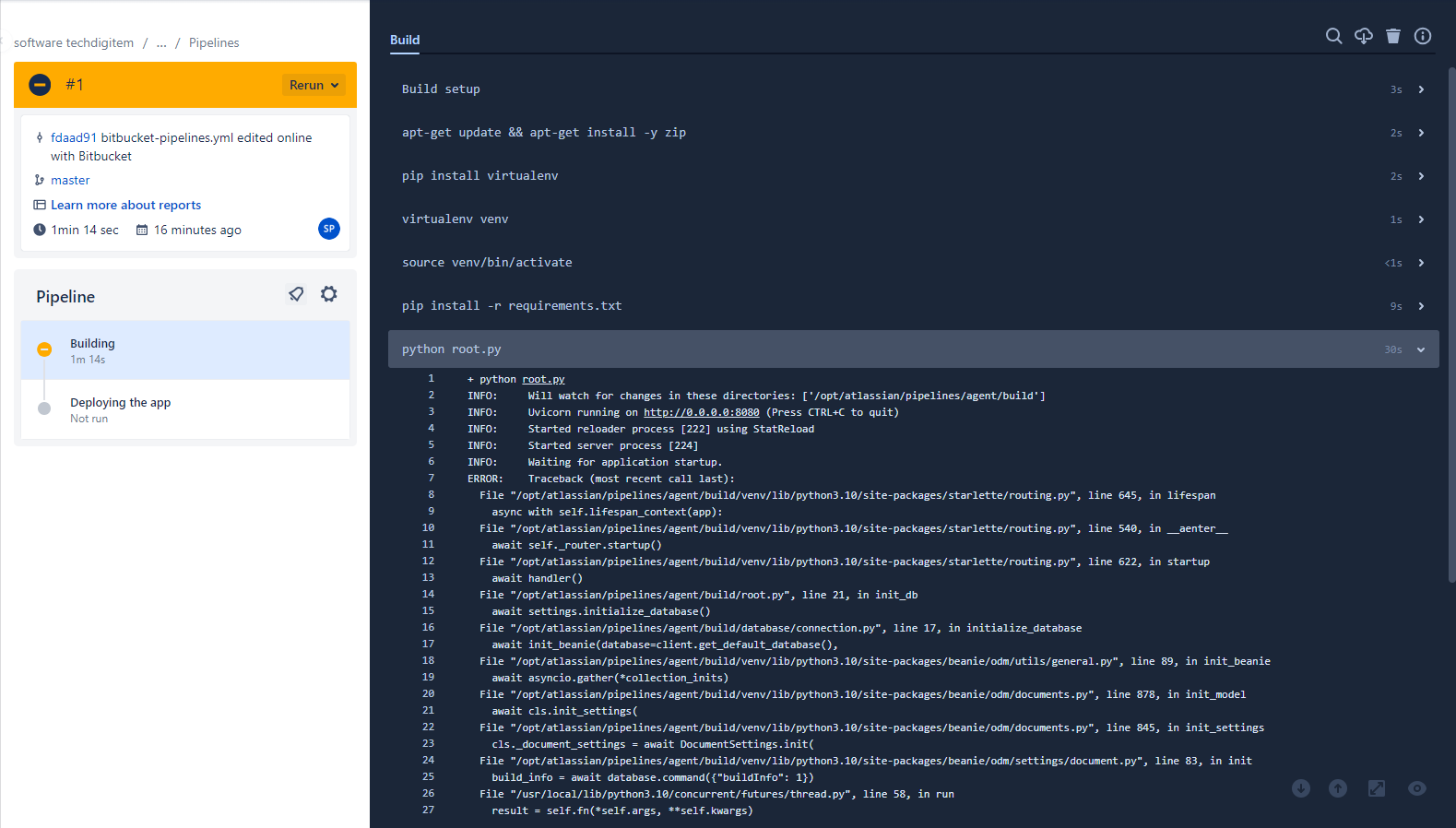The height and width of the screenshot is (828, 1456).
Task: Click the Pipeline panel heading
Action: [65, 296]
